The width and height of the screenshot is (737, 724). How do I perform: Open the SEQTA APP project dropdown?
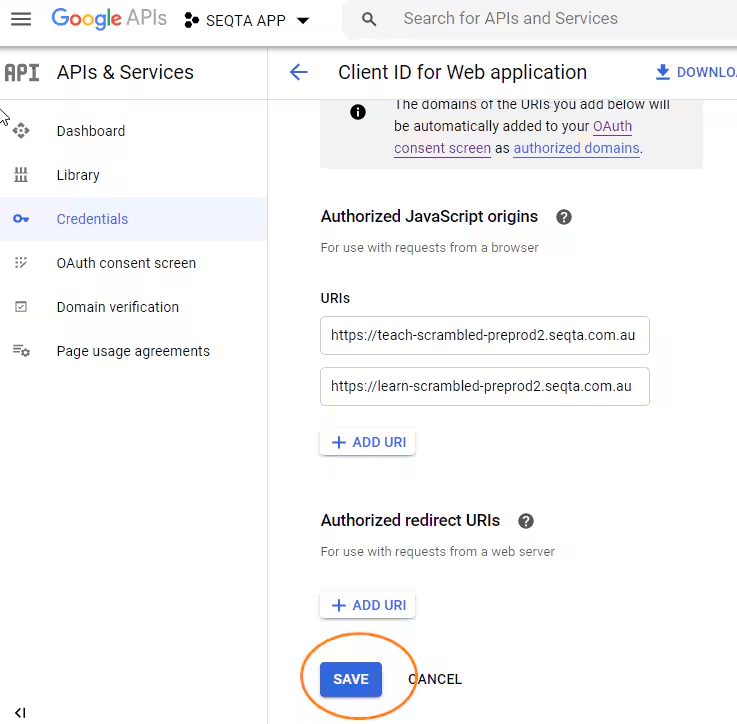pos(247,20)
